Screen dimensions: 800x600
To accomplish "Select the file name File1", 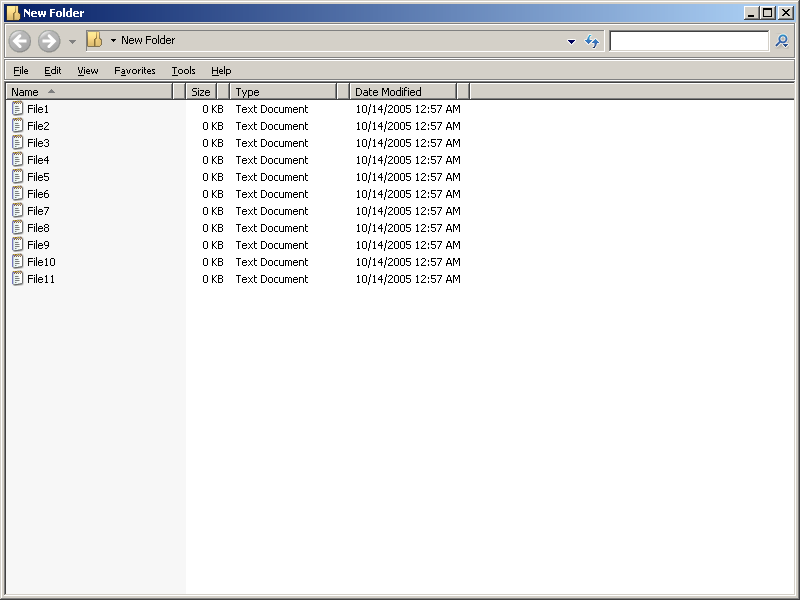I will pos(38,109).
